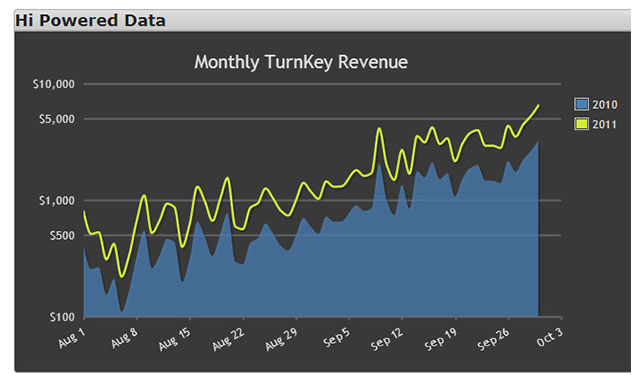640x380 pixels.
Task: Click the Sep 12 x-axis label
Action: tap(387, 339)
